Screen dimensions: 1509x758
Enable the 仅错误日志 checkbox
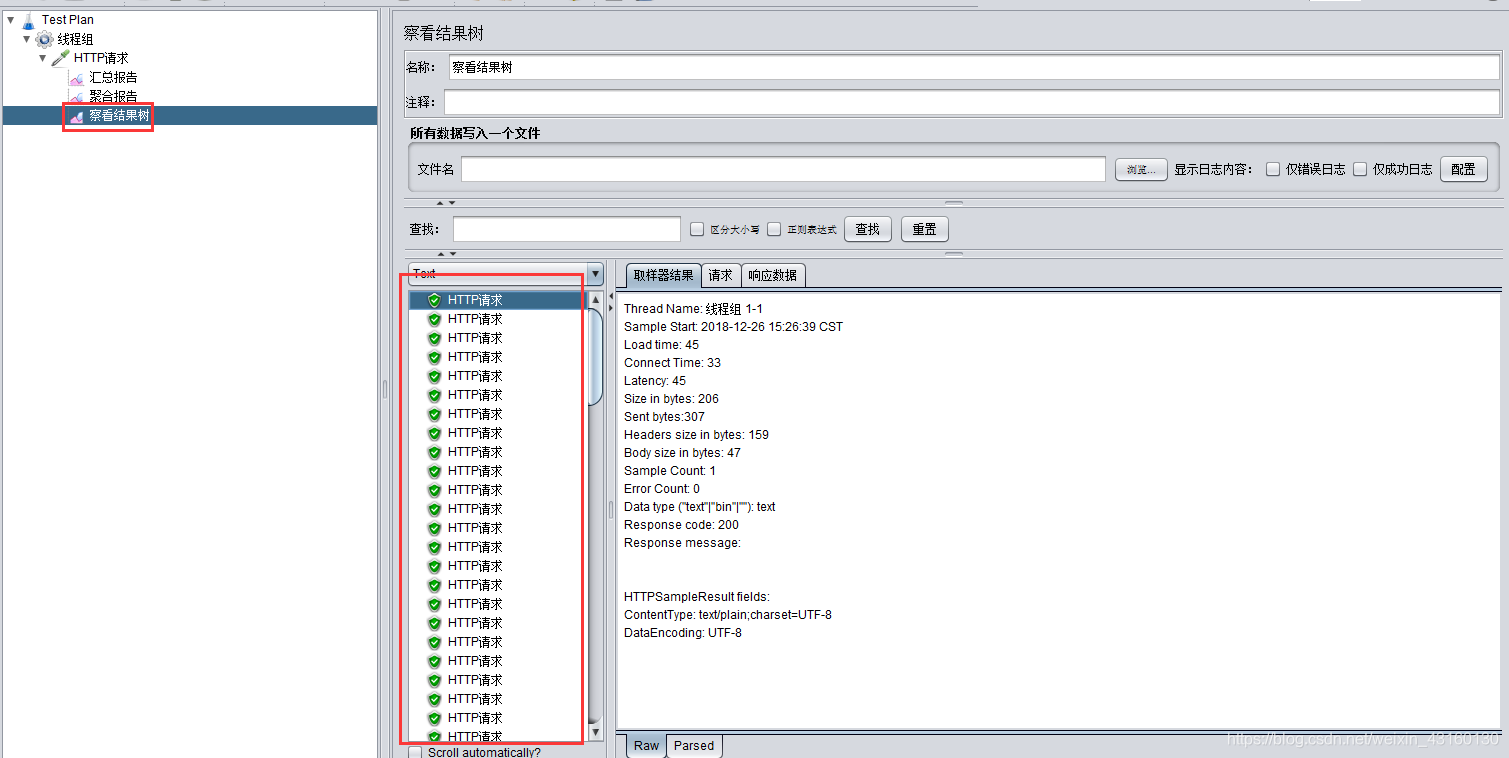(1273, 169)
